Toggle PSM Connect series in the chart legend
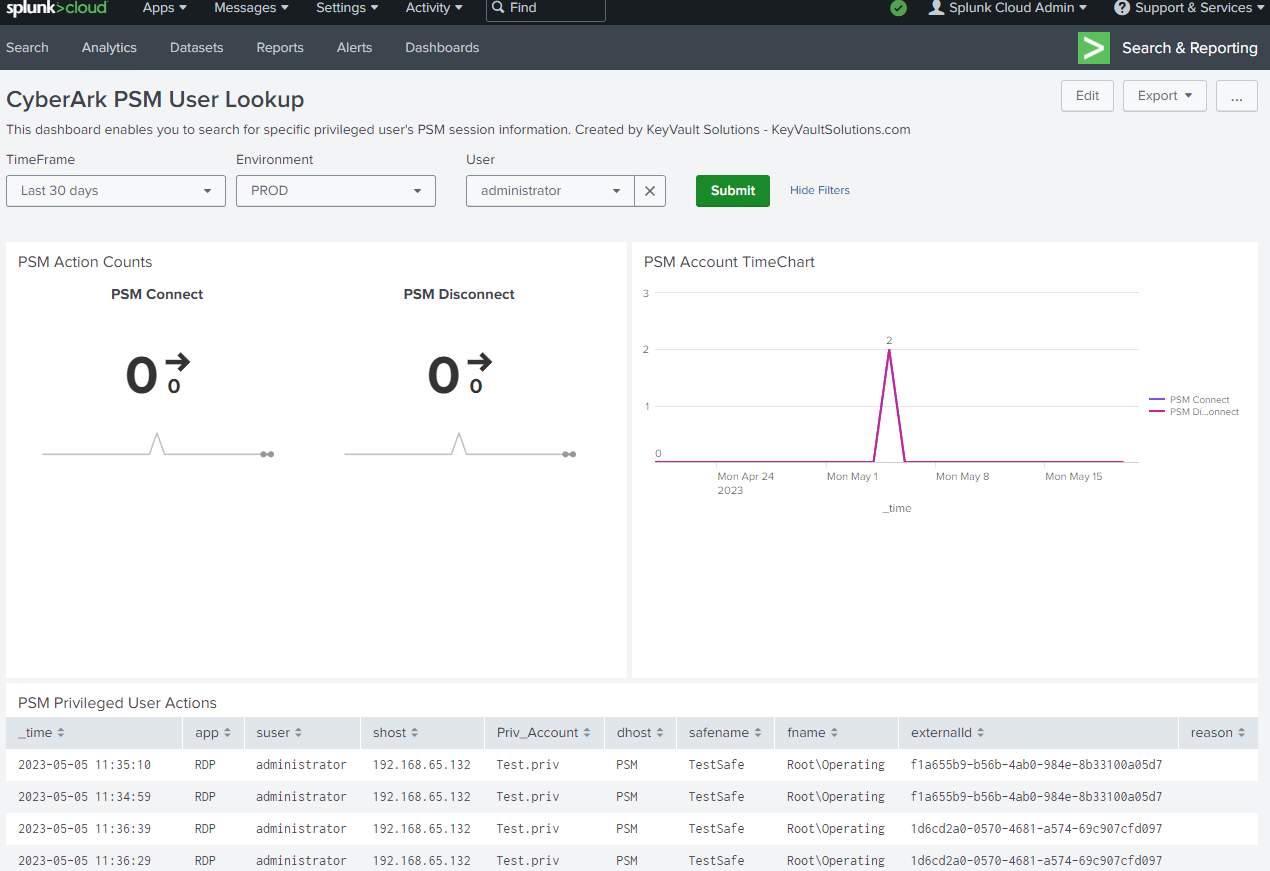 click(x=1198, y=399)
